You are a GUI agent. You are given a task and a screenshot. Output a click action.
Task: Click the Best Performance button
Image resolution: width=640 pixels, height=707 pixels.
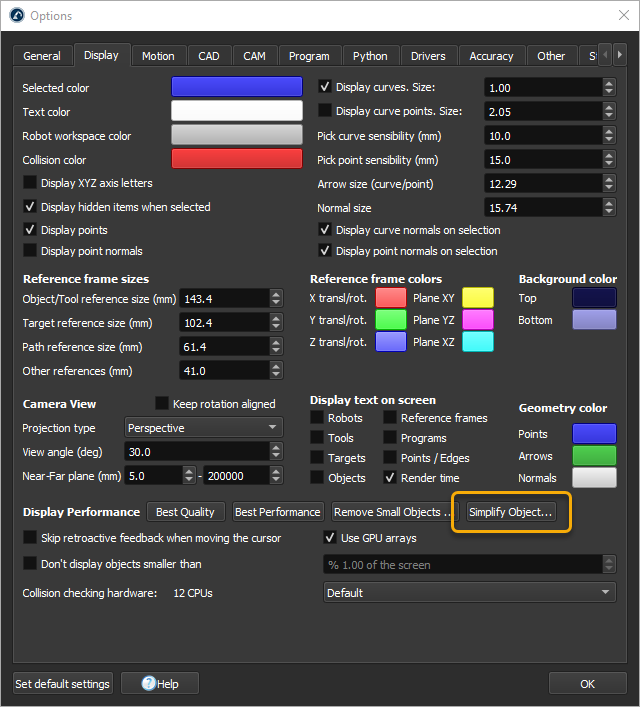(277, 512)
